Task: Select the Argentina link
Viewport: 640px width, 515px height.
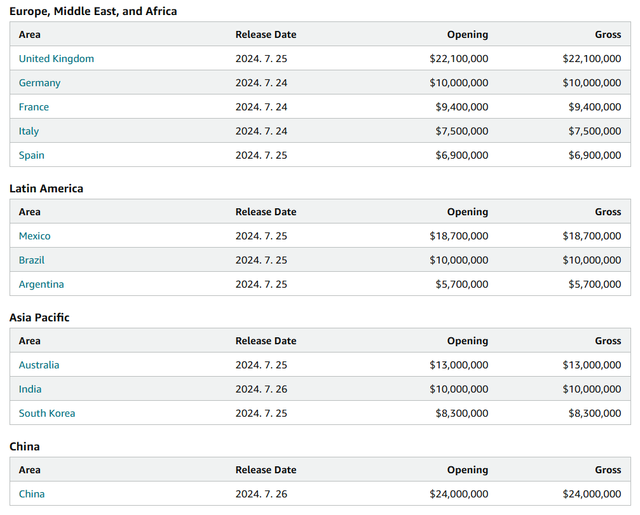Action: (x=41, y=284)
